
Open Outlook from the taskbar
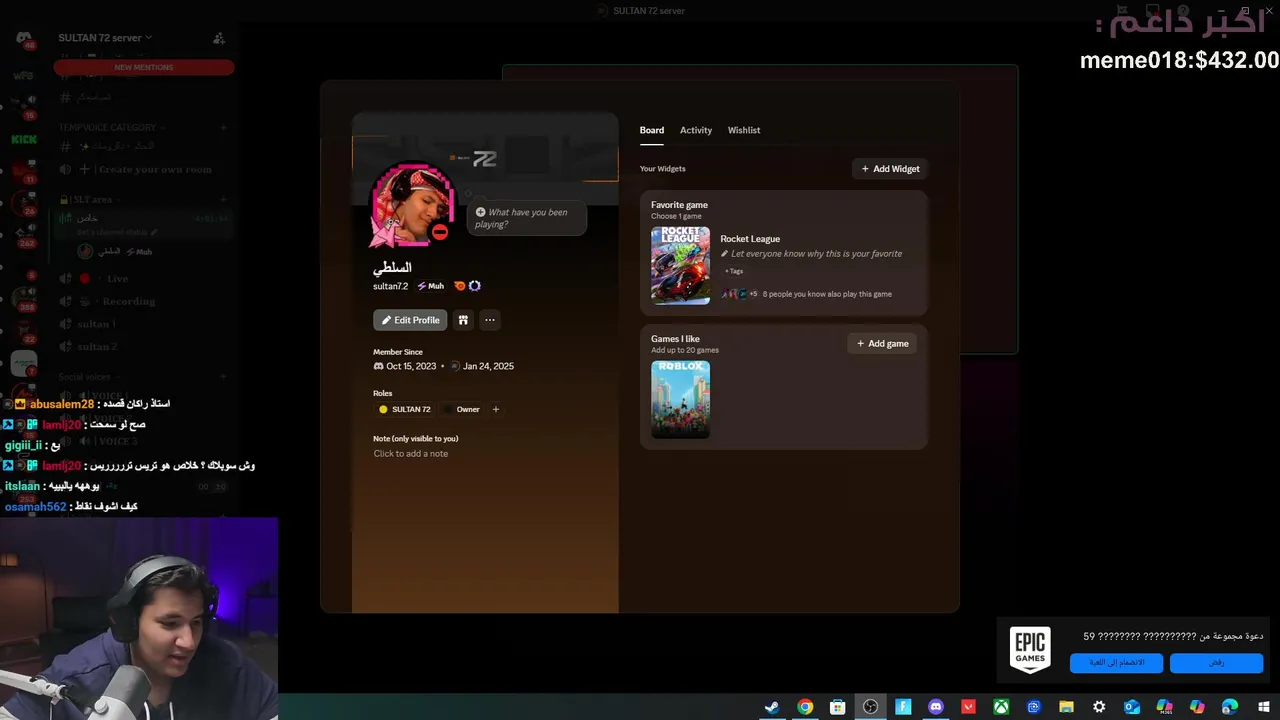pyautogui.click(x=1132, y=707)
